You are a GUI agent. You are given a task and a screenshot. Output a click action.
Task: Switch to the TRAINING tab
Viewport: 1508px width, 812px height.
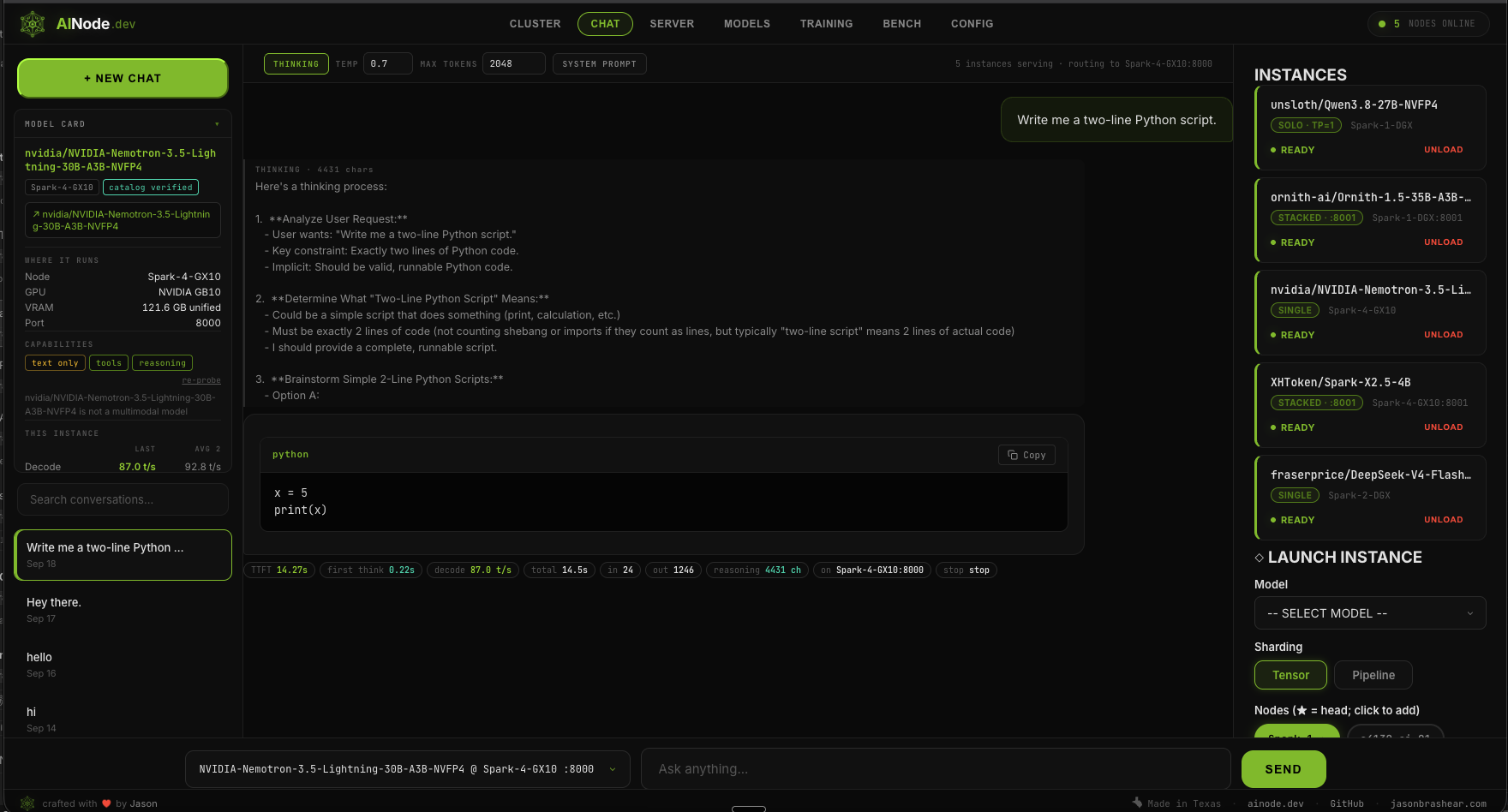(x=826, y=24)
